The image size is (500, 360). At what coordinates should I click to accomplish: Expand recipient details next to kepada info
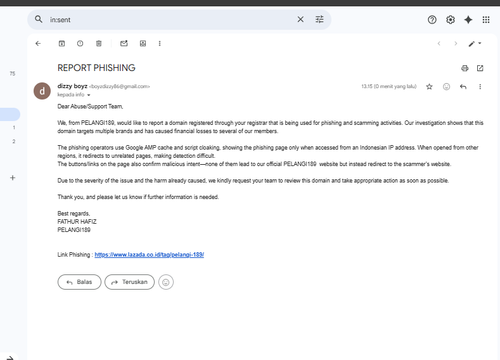pos(89,95)
